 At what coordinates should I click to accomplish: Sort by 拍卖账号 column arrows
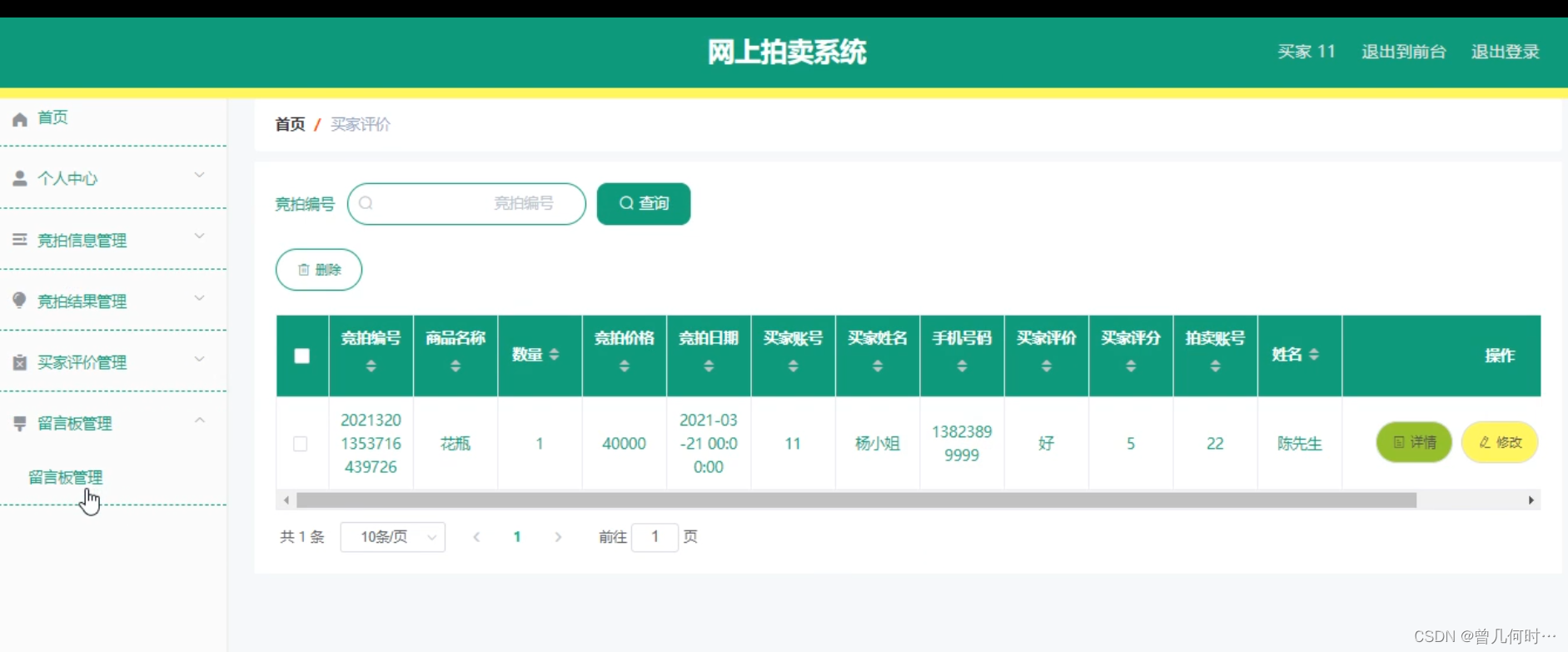[1216, 366]
